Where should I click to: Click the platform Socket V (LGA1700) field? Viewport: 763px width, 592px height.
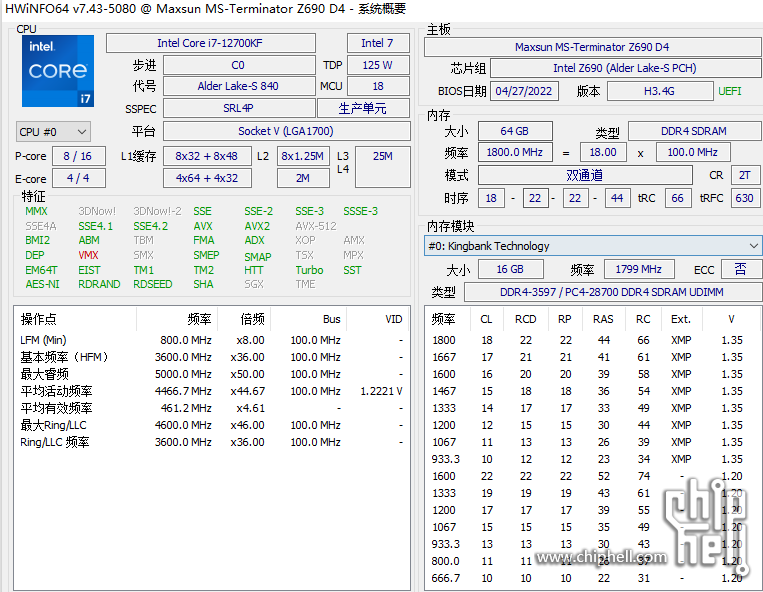click(x=286, y=131)
